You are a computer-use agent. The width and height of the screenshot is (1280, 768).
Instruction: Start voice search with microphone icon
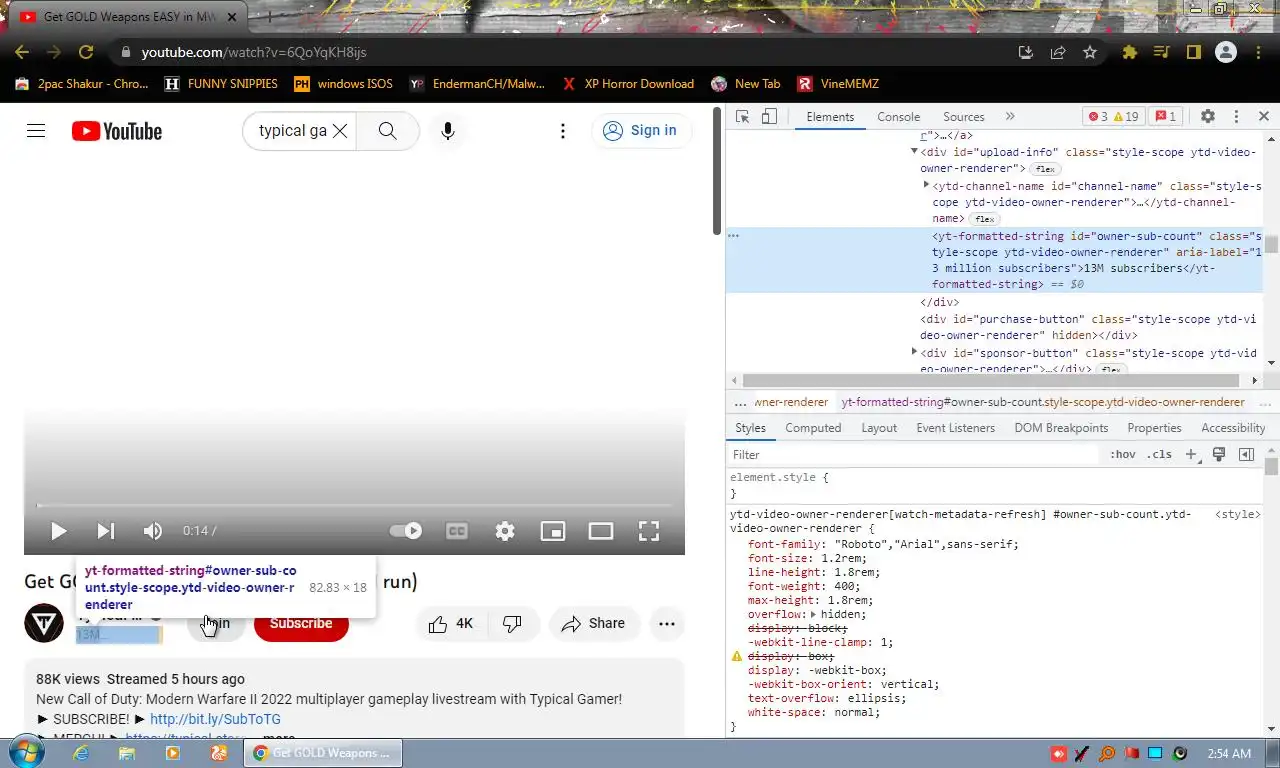[448, 131]
